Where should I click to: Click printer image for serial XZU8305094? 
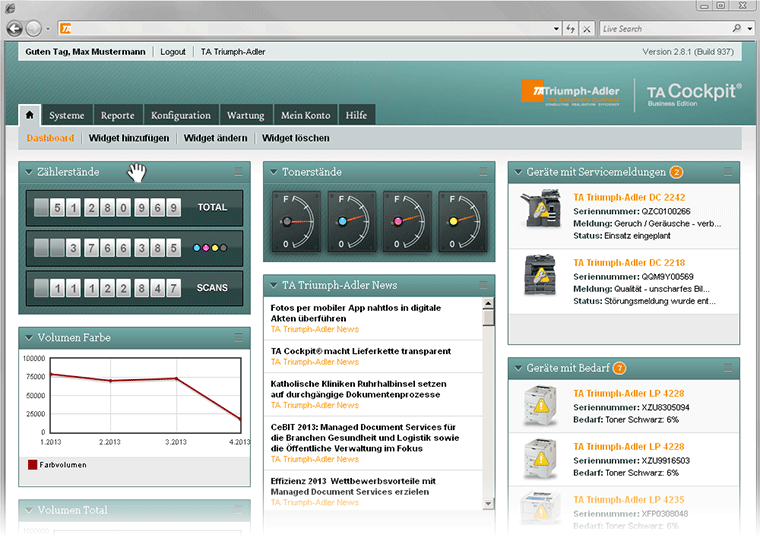coord(540,406)
